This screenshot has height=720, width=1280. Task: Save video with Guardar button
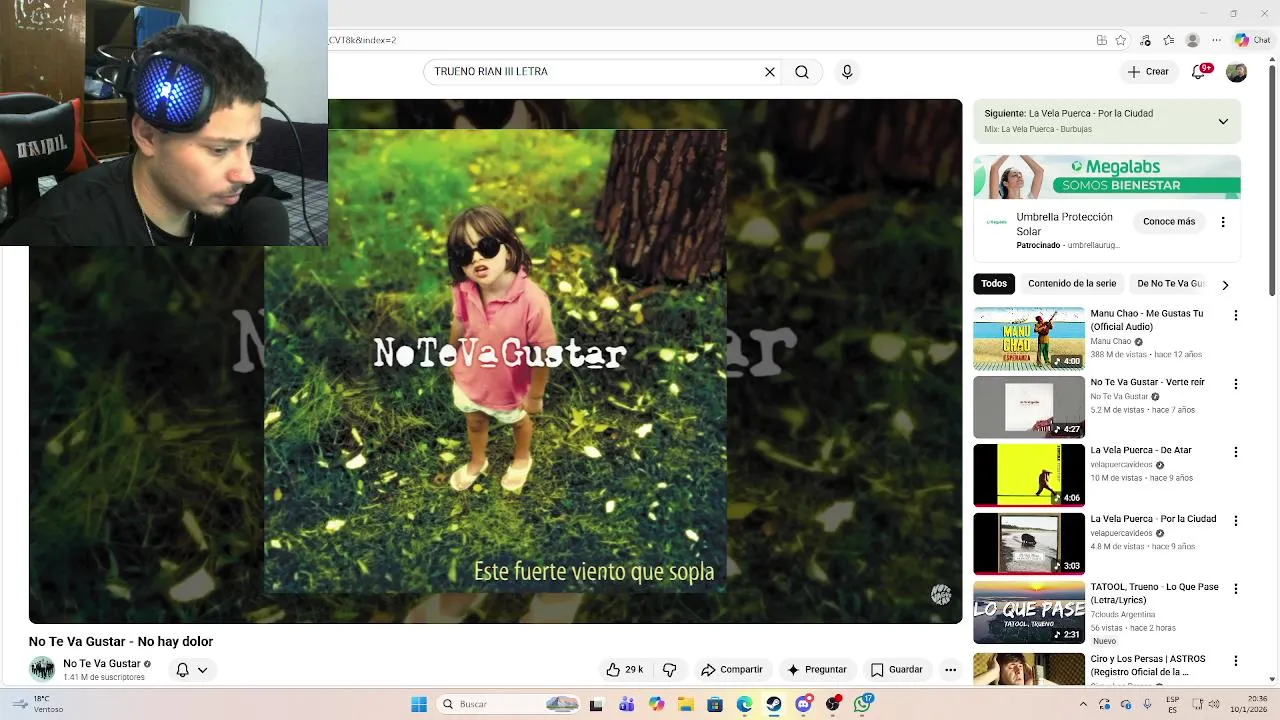897,670
